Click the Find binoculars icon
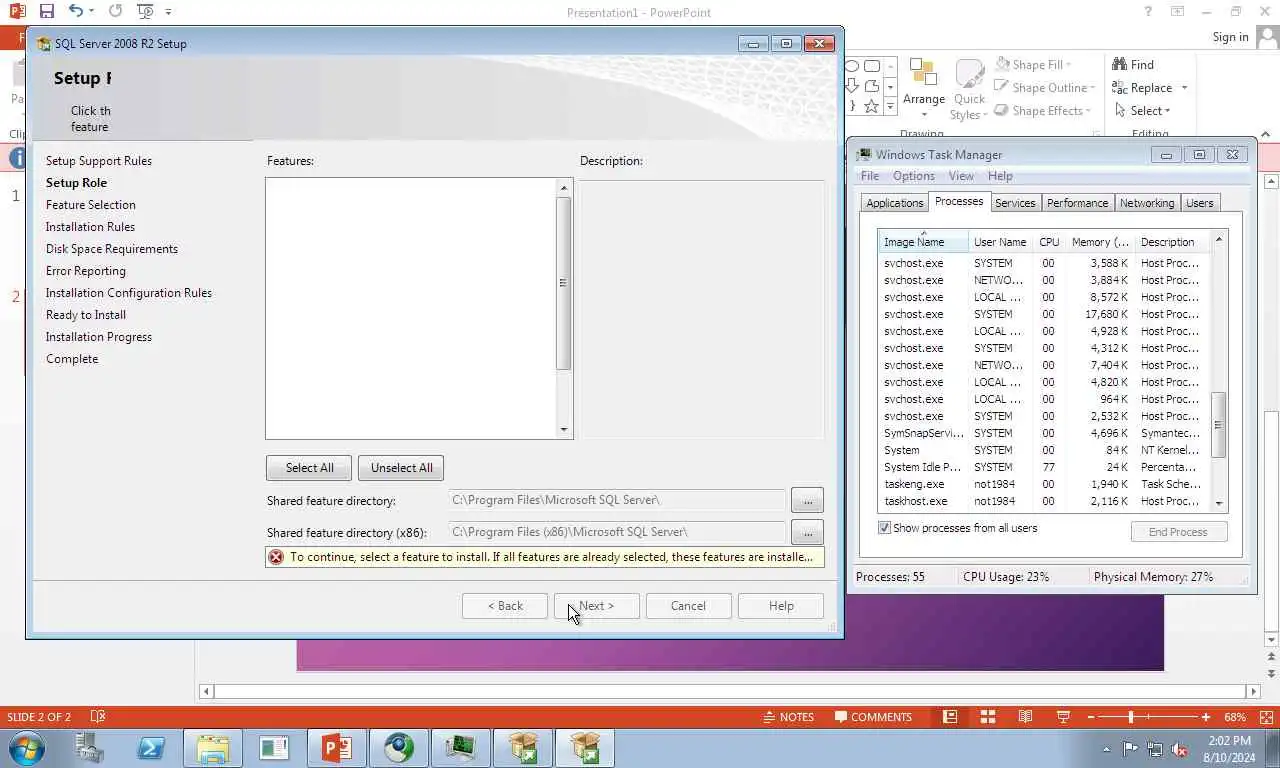Screen dimensions: 1280x768 (x=1120, y=64)
